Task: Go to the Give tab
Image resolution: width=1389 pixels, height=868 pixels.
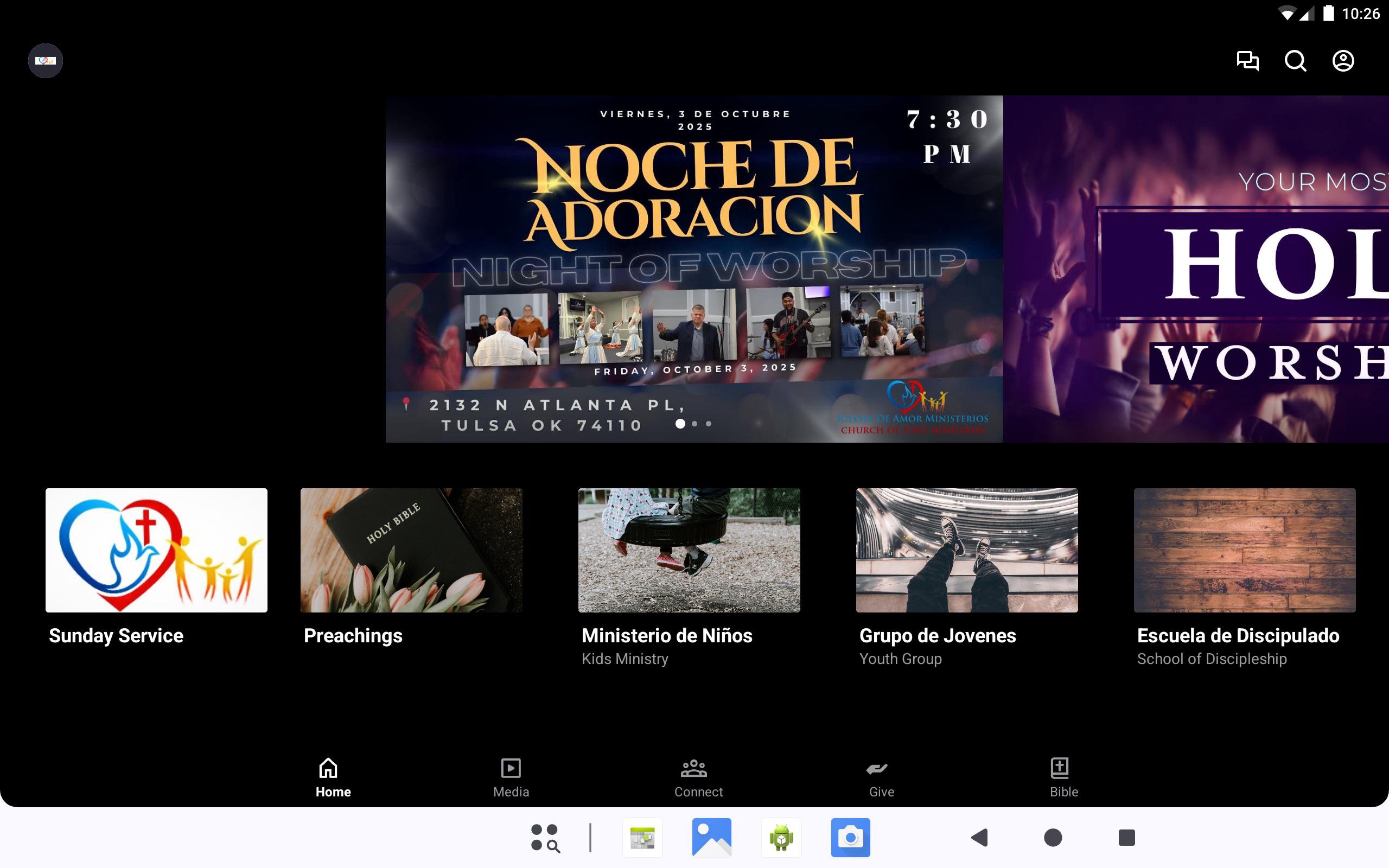Action: [x=881, y=777]
